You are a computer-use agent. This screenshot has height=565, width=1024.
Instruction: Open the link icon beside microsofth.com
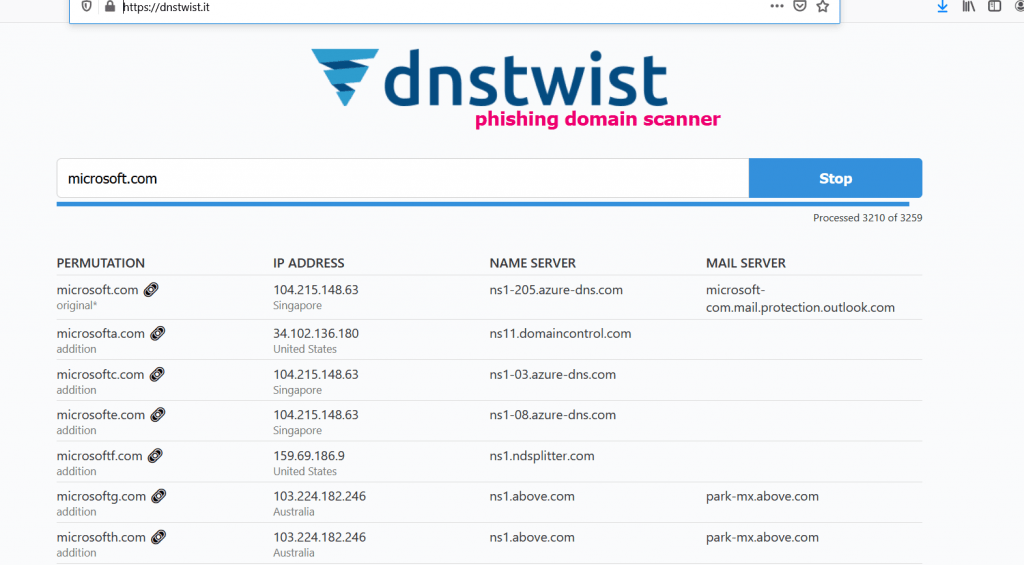coord(158,537)
